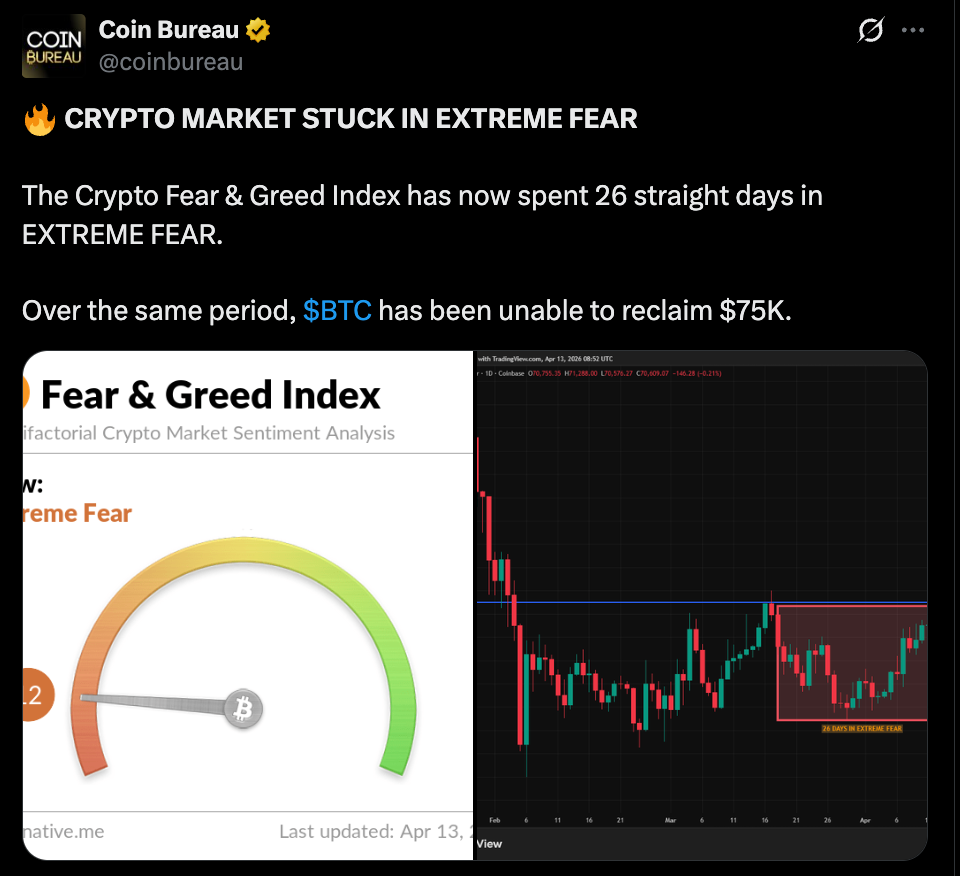This screenshot has width=960, height=876.
Task: Click the green end of the gauge arc
Action: [393, 757]
